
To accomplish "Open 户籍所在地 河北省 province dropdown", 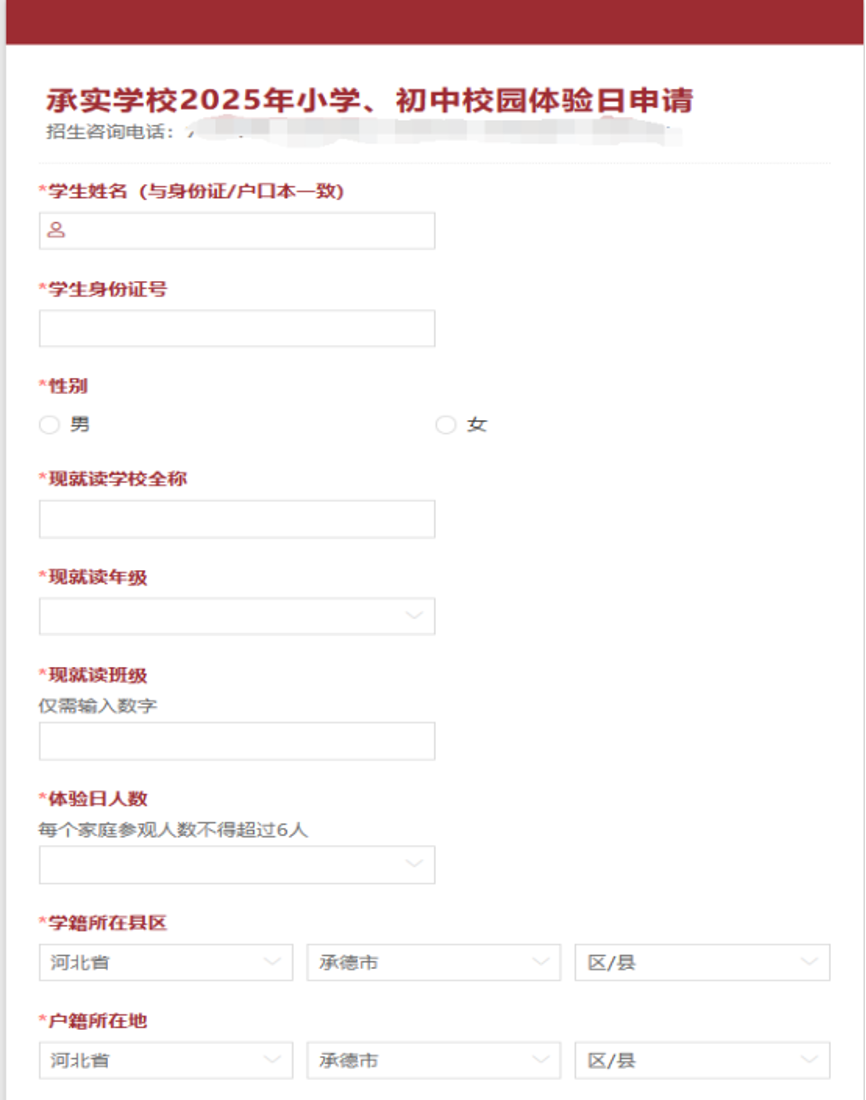I will pos(166,1060).
